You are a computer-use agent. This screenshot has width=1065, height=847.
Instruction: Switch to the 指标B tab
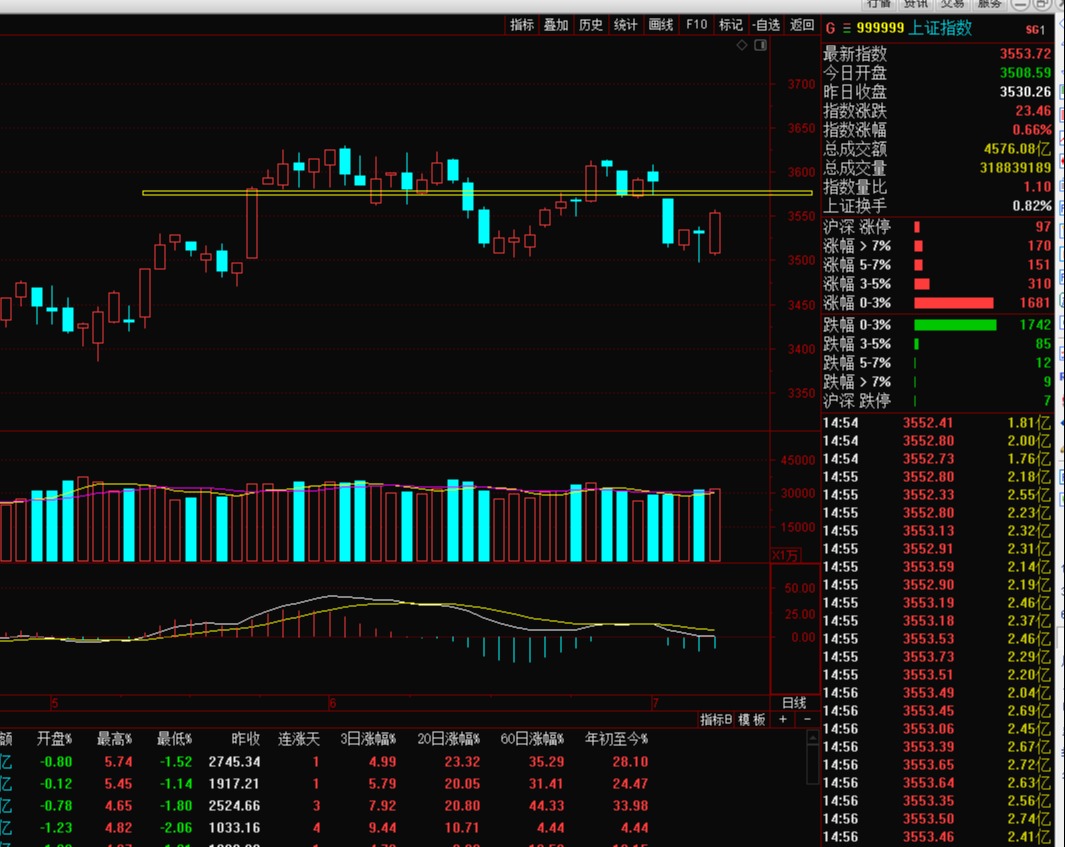pos(716,720)
